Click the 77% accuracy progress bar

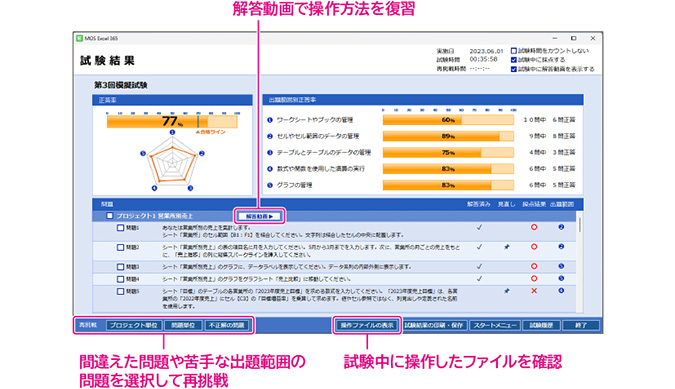tap(172, 121)
